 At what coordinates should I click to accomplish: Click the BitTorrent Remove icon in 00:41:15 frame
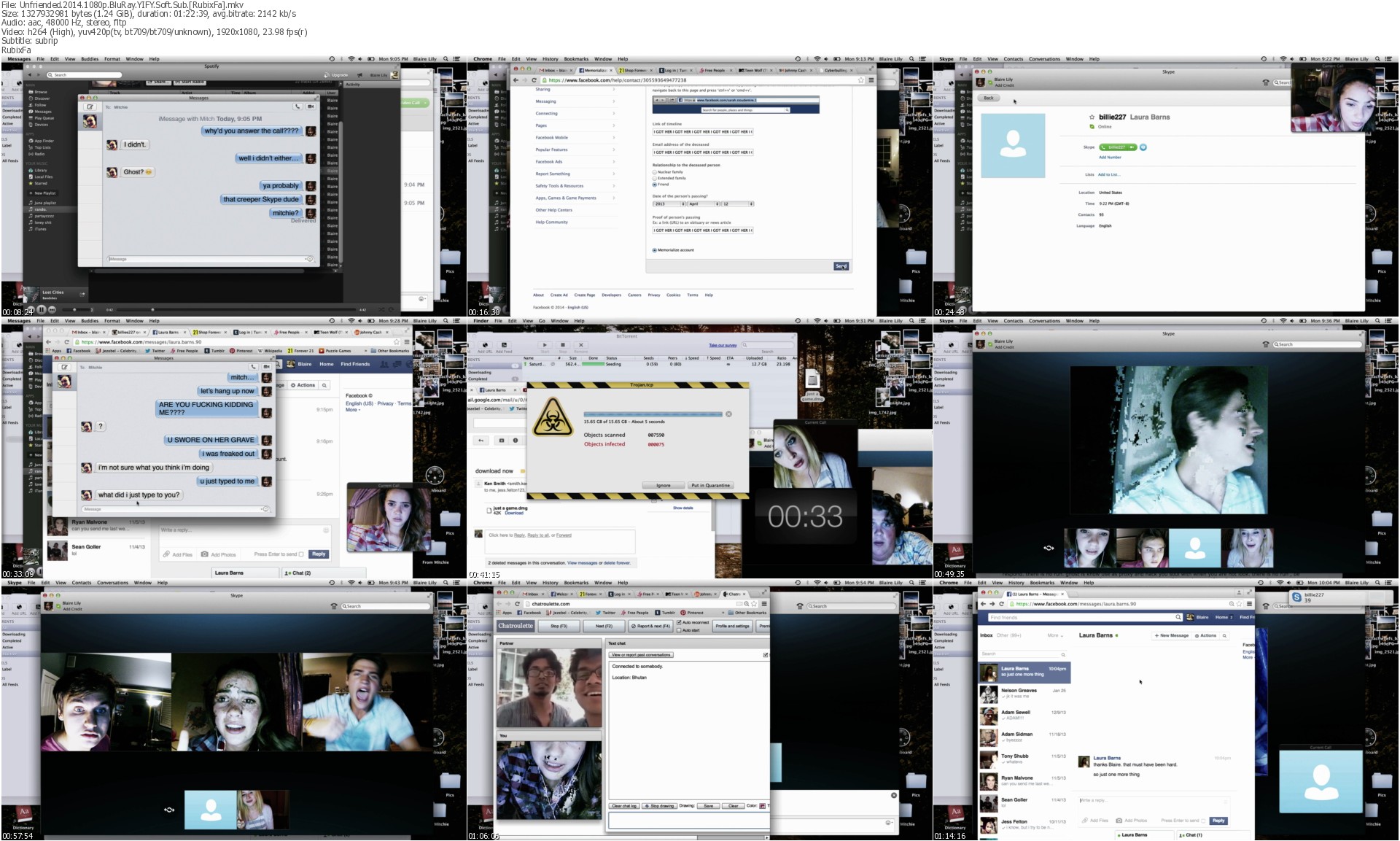[x=581, y=345]
